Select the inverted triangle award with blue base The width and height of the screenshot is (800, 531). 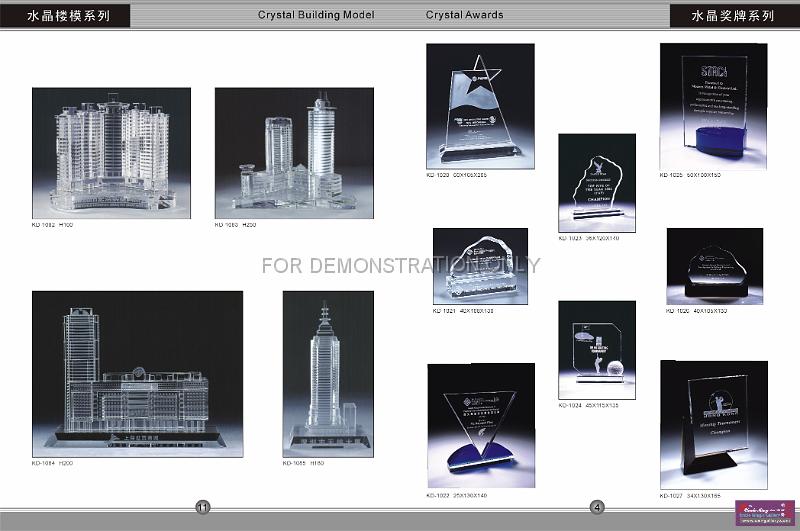tap(480, 426)
